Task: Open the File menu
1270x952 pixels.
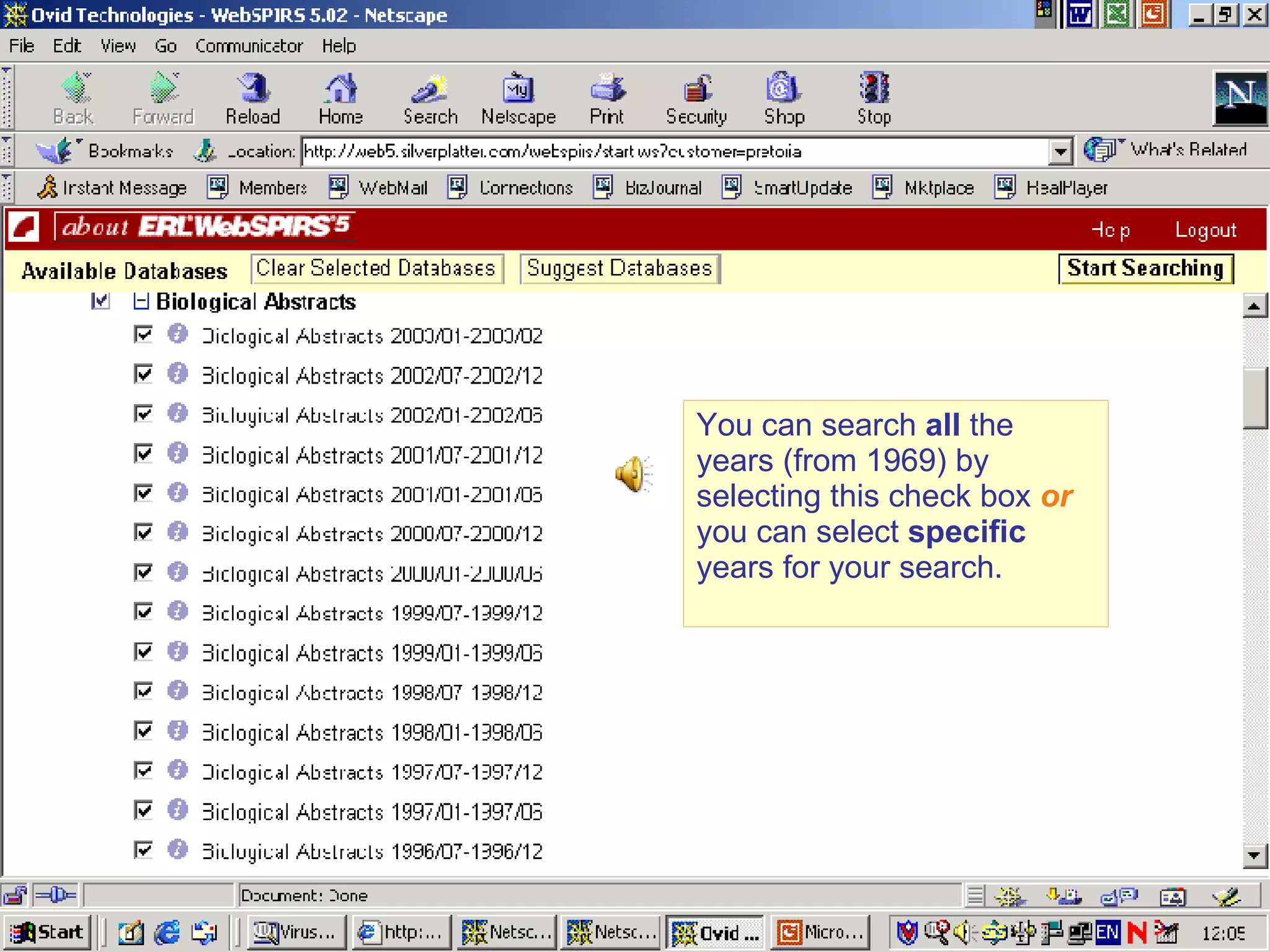Action: pos(22,46)
